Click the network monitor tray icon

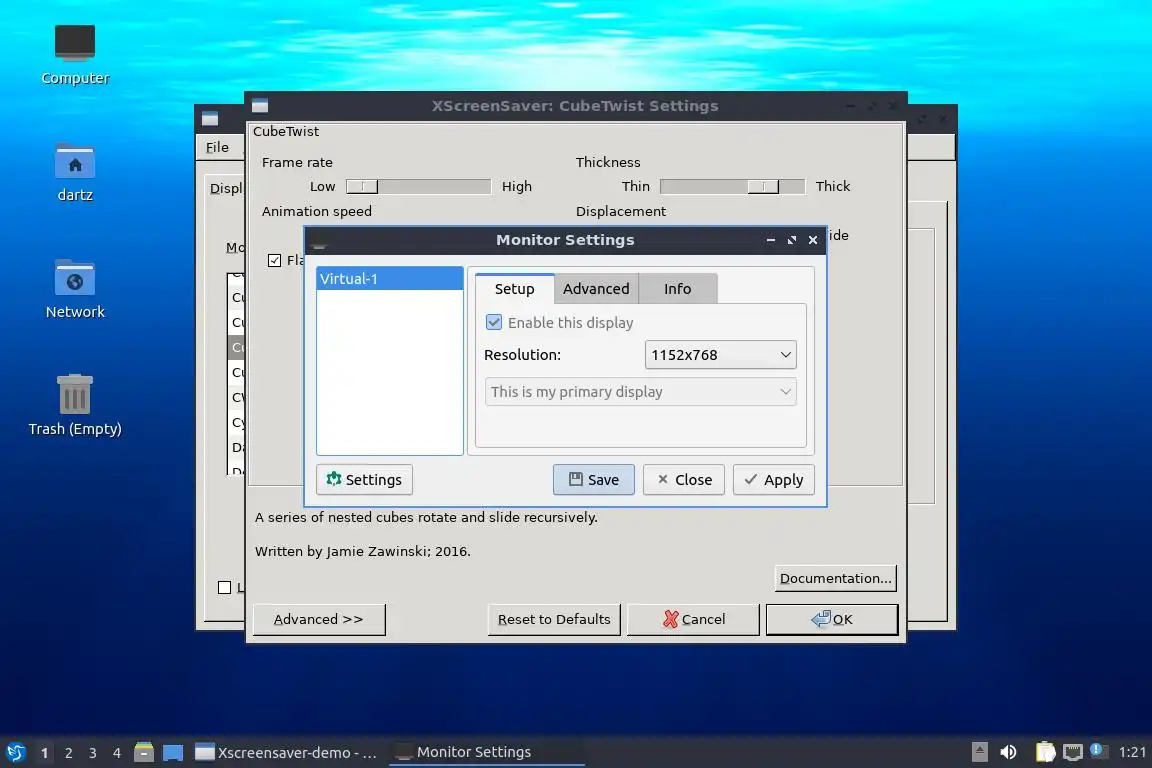pos(1073,752)
